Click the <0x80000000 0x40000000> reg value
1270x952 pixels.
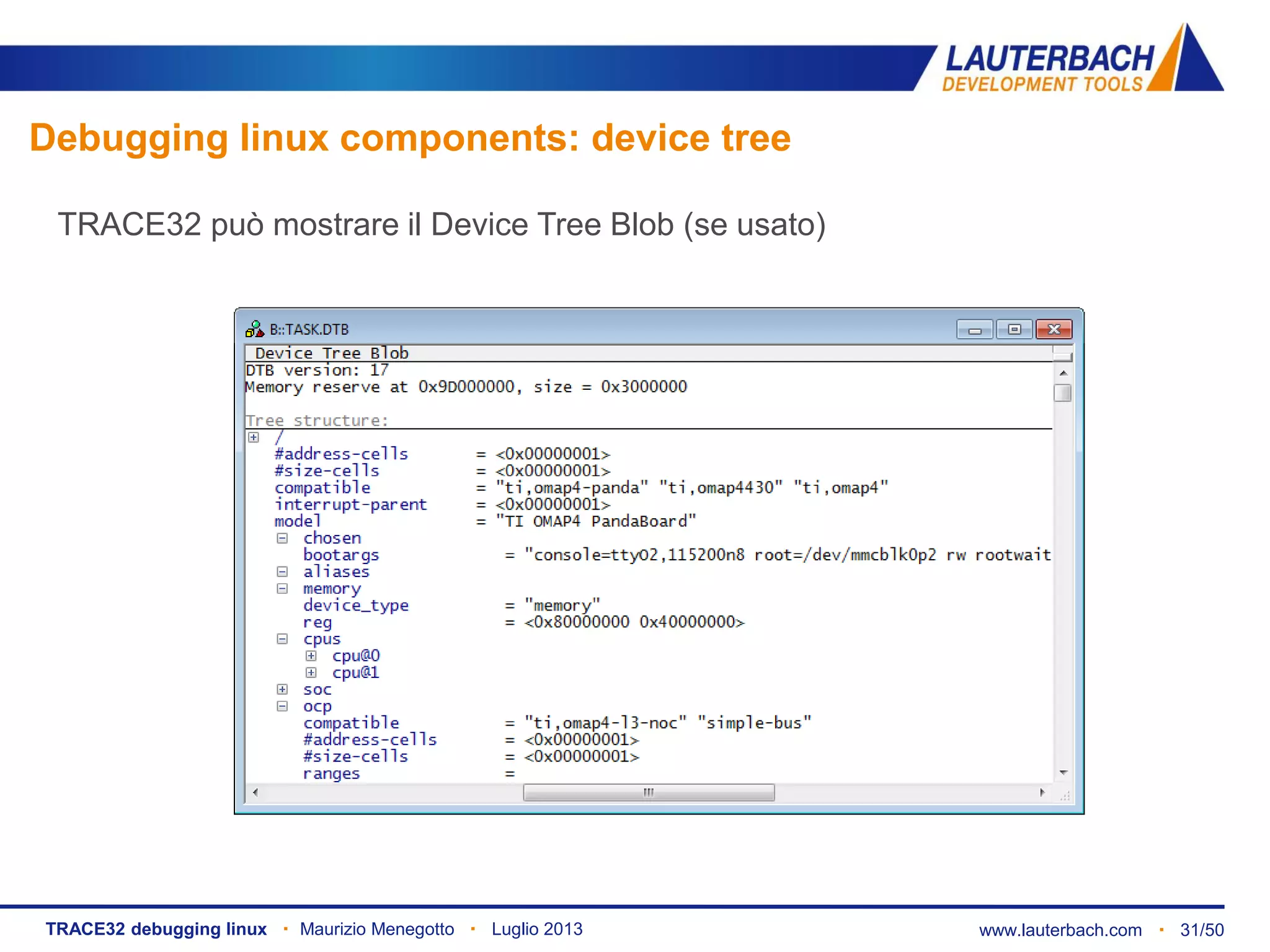pos(634,622)
